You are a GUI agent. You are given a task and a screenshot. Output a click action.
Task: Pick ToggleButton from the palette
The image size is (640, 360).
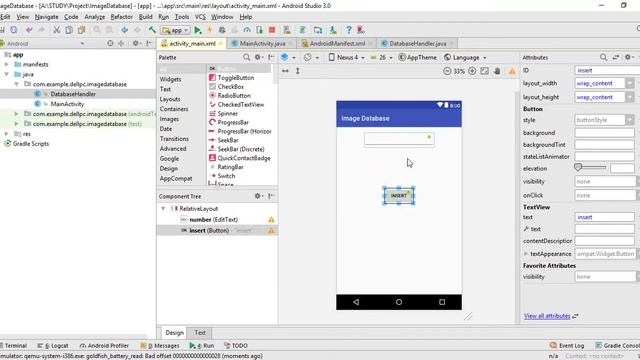click(236, 78)
